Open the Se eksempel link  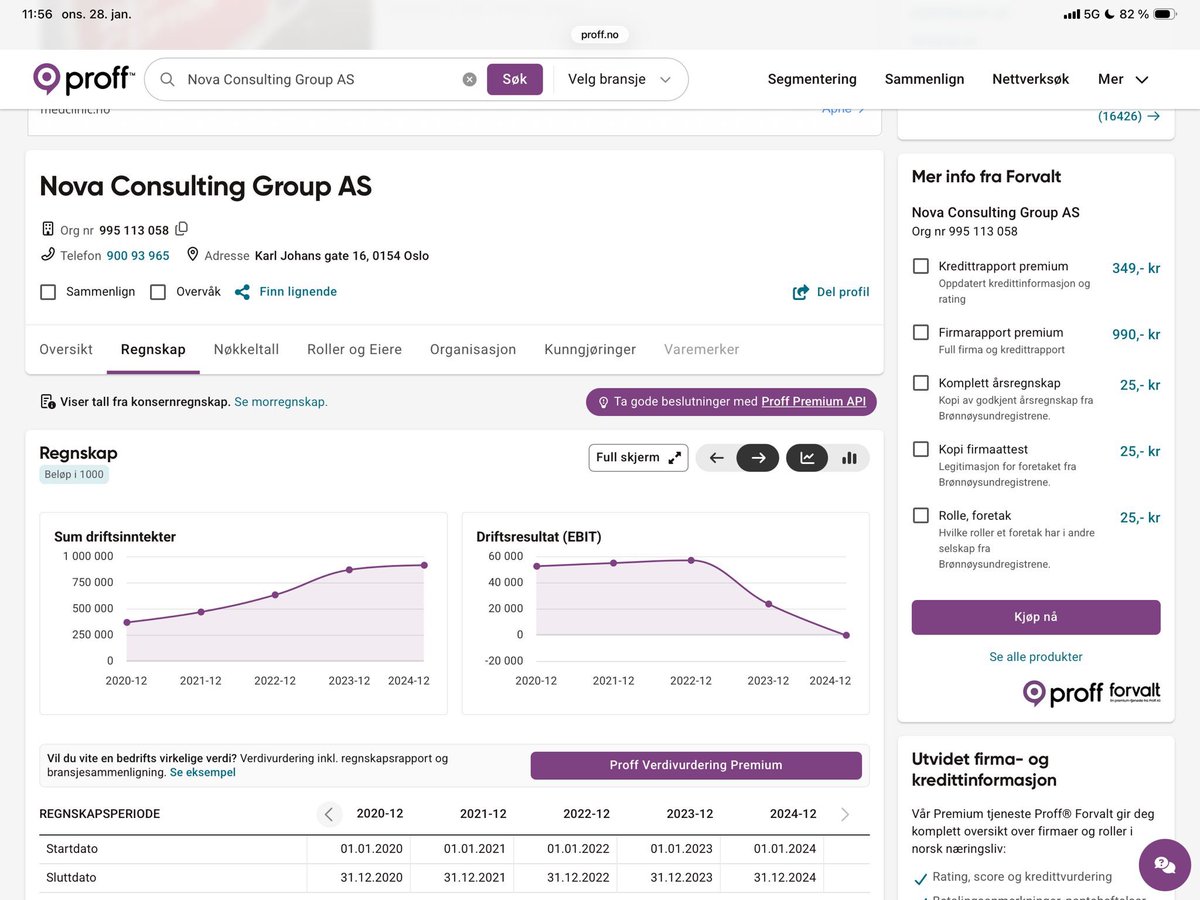tap(203, 773)
